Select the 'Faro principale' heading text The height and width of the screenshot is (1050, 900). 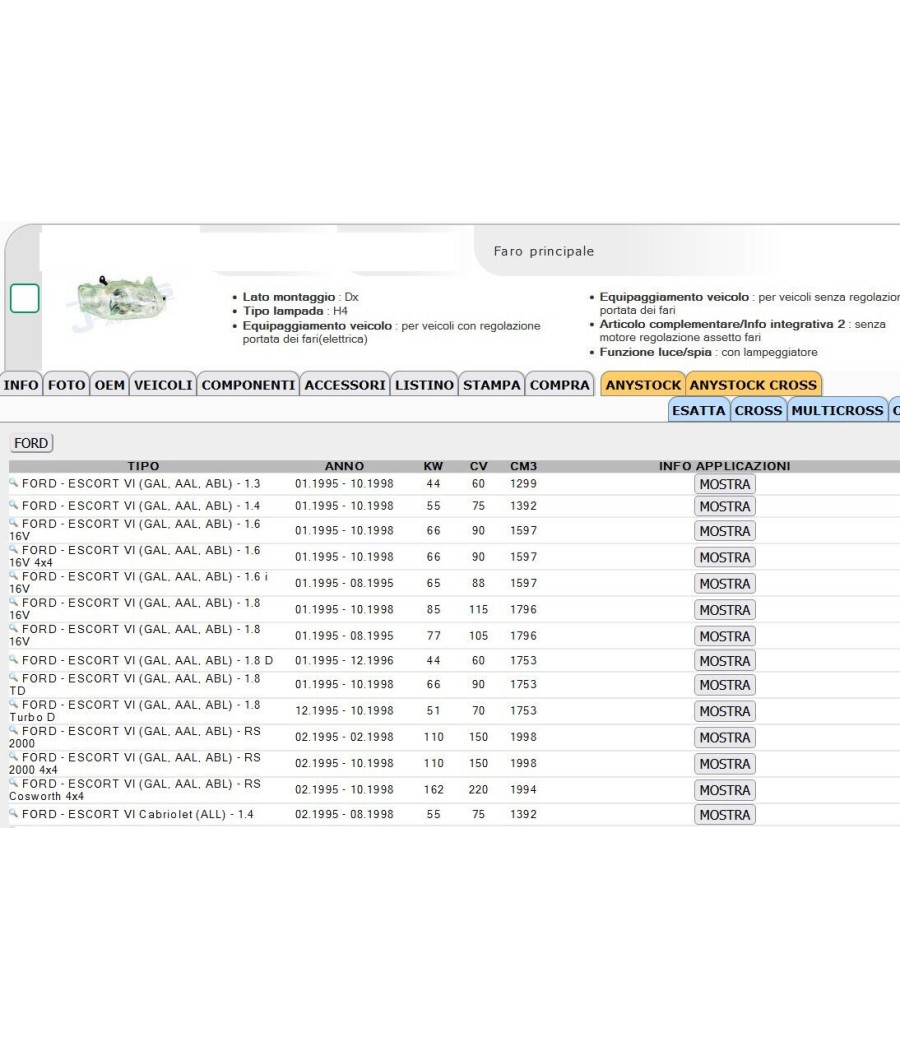click(544, 251)
